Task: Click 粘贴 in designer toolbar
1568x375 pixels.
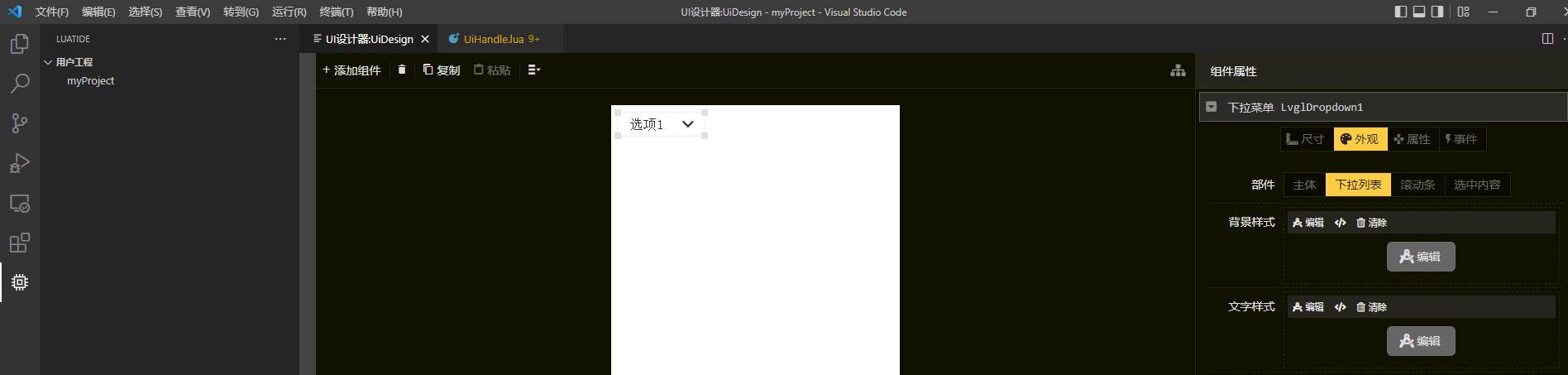Action: tap(492, 70)
